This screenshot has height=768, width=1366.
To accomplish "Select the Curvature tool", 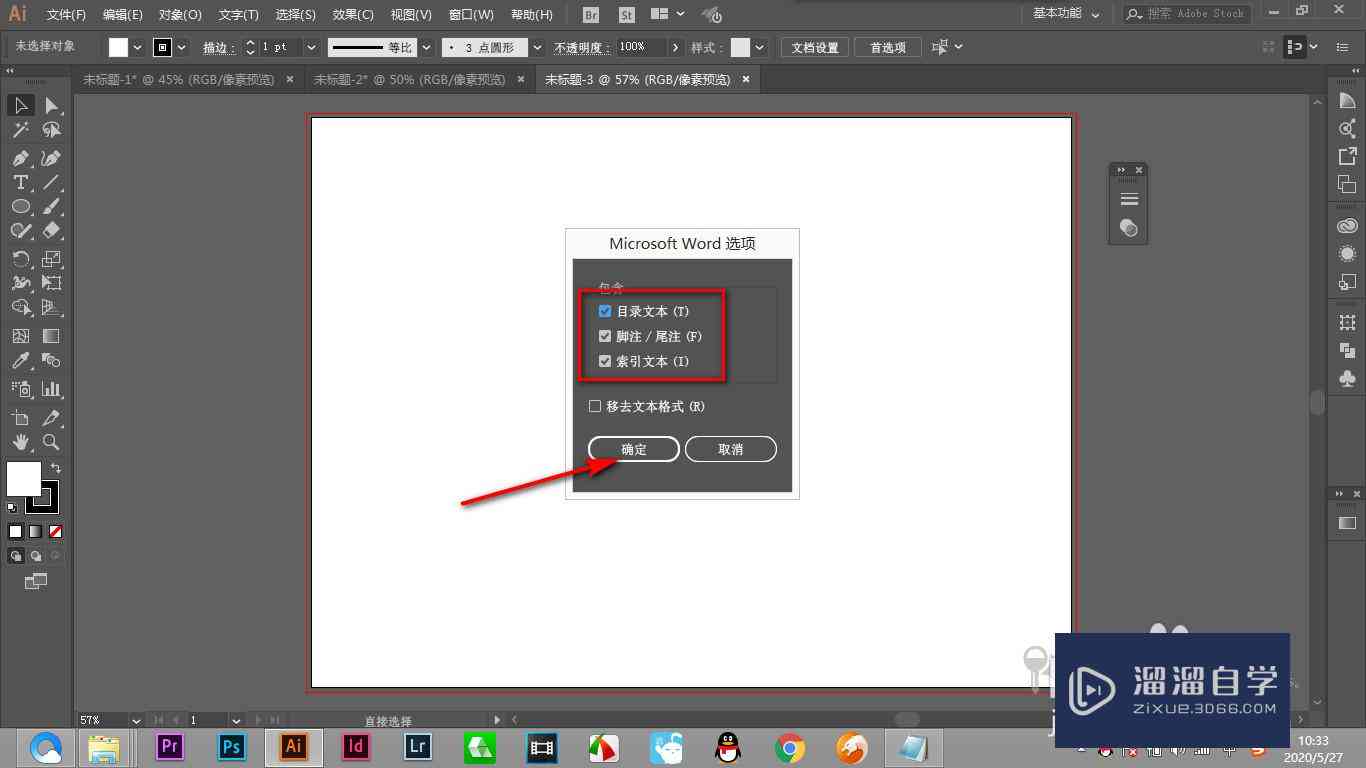I will pyautogui.click(x=51, y=158).
